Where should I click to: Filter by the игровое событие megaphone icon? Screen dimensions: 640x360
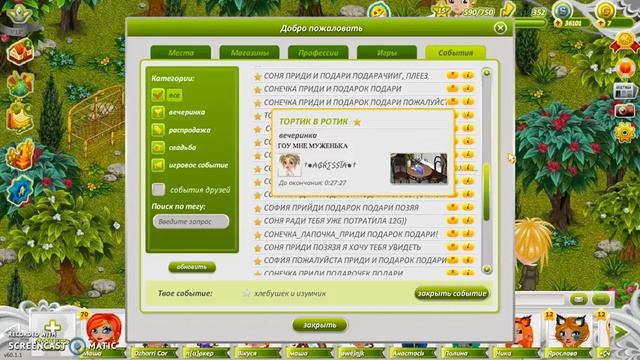click(158, 165)
